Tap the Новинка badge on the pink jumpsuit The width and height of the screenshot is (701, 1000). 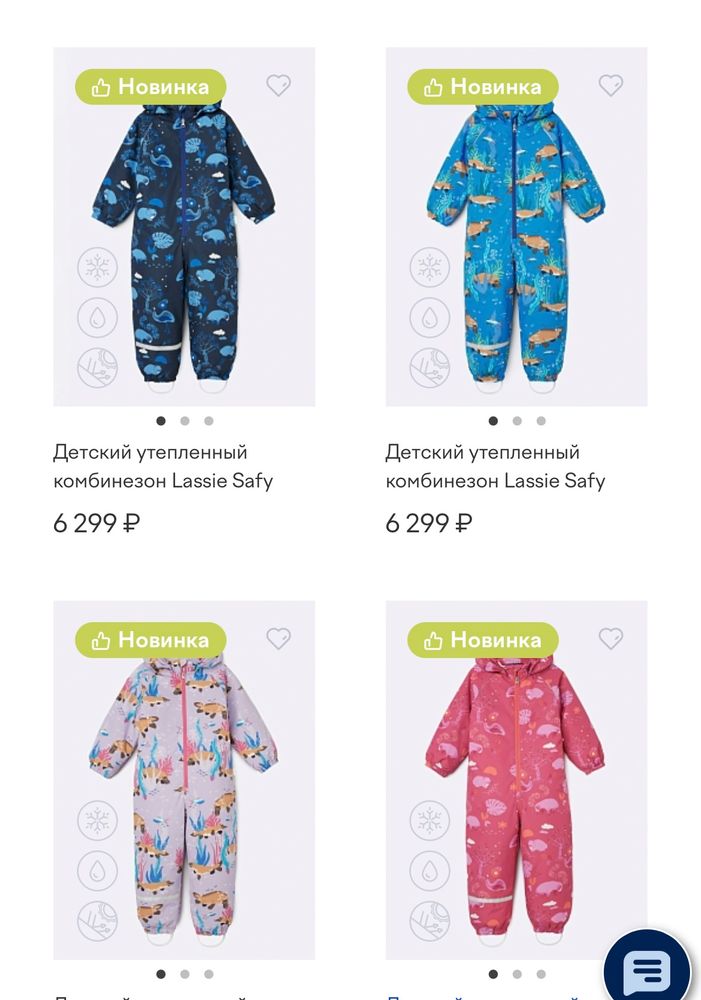(x=483, y=640)
